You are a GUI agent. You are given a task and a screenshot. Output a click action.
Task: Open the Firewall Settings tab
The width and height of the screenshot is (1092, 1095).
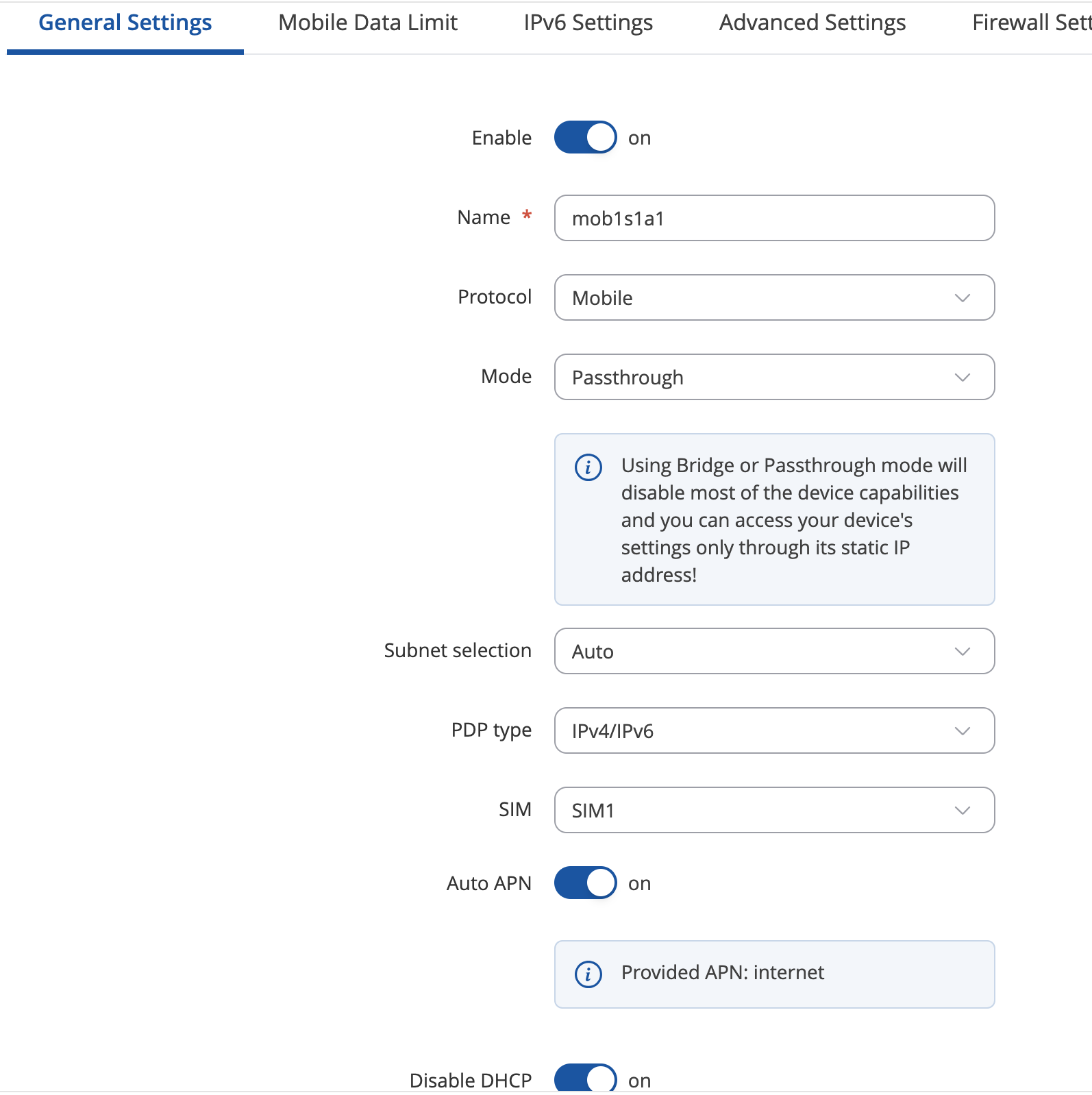[x=1032, y=23]
